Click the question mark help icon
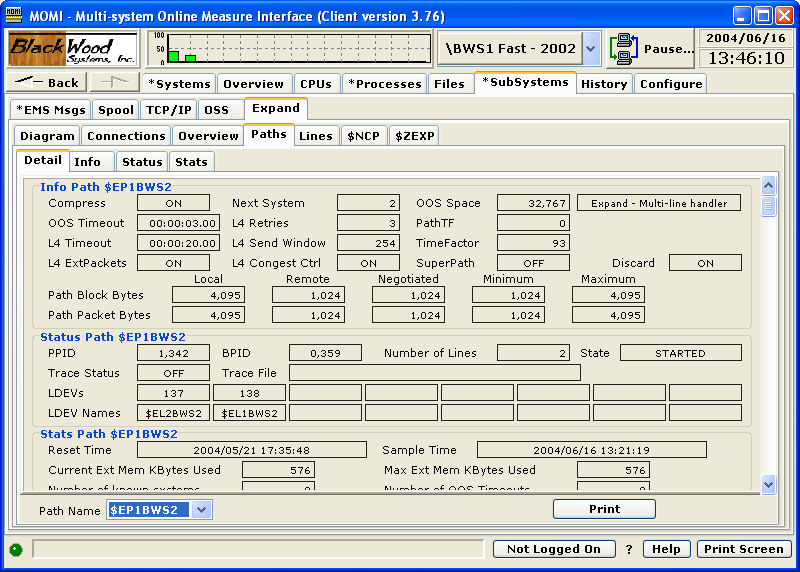This screenshot has height=572, width=800. tap(629, 549)
